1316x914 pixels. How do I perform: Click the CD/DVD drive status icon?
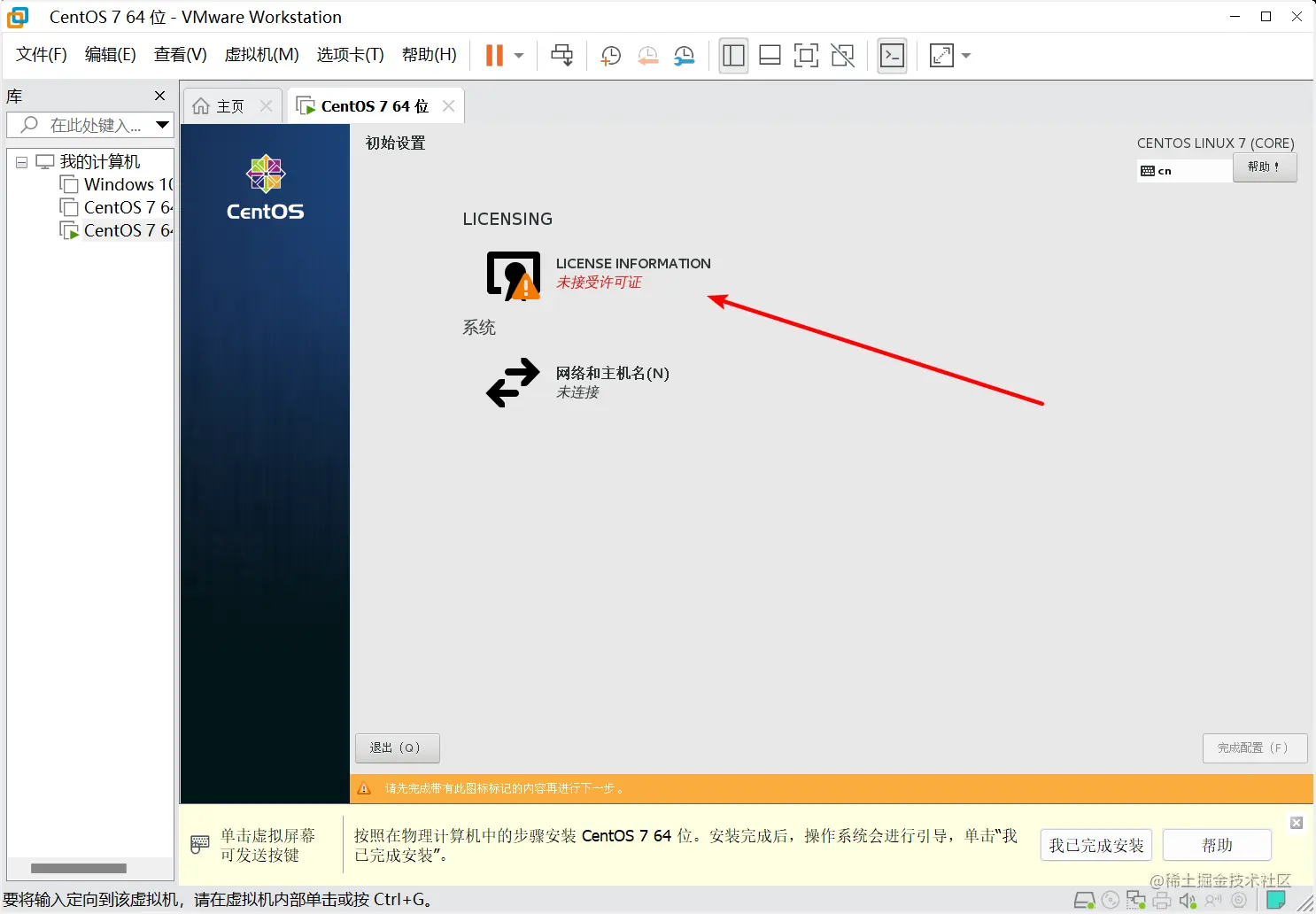(1111, 901)
